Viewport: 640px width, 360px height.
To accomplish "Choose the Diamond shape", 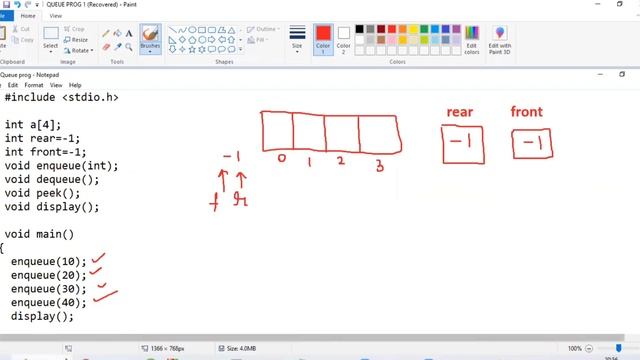I will [182, 40].
